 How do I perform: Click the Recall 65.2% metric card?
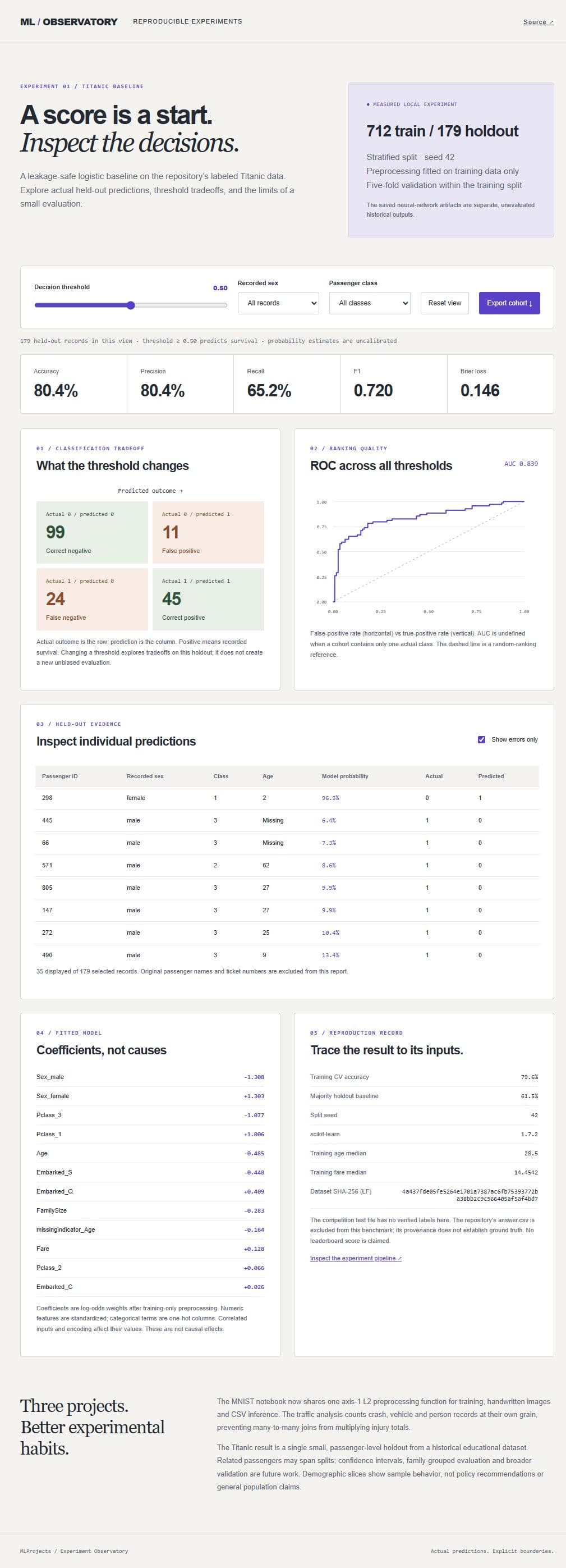[x=287, y=384]
